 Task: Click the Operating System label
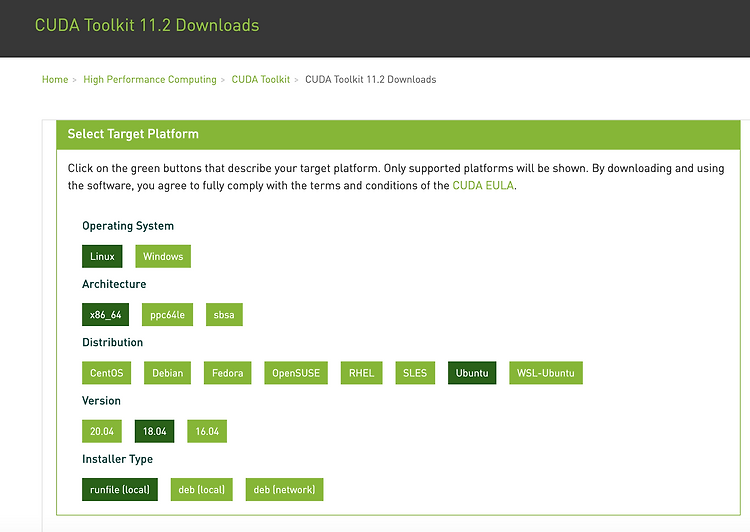tap(128, 226)
